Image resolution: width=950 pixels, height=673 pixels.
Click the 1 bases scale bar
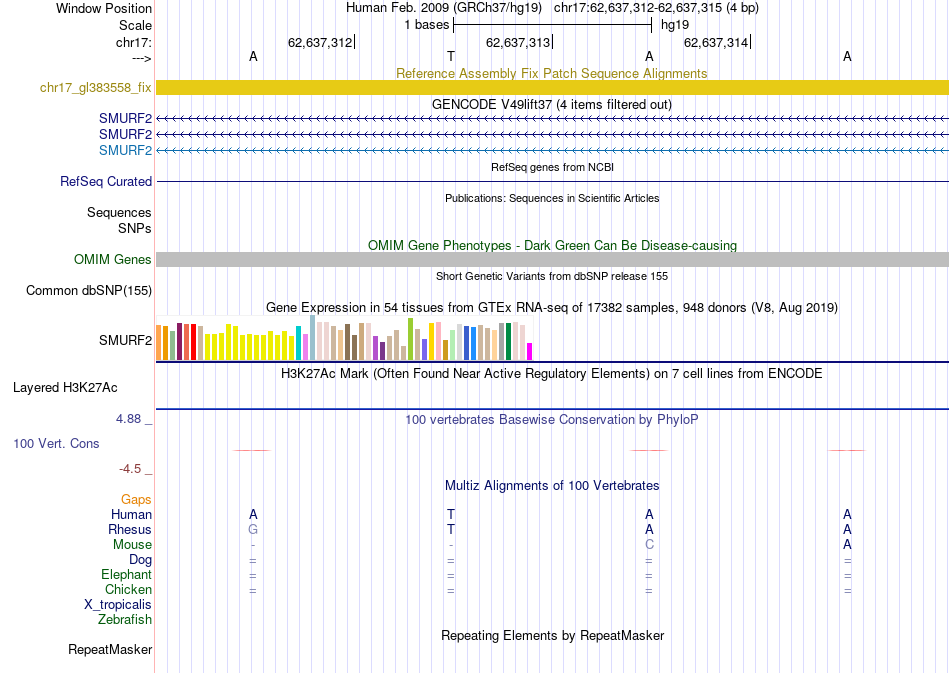pos(552,25)
